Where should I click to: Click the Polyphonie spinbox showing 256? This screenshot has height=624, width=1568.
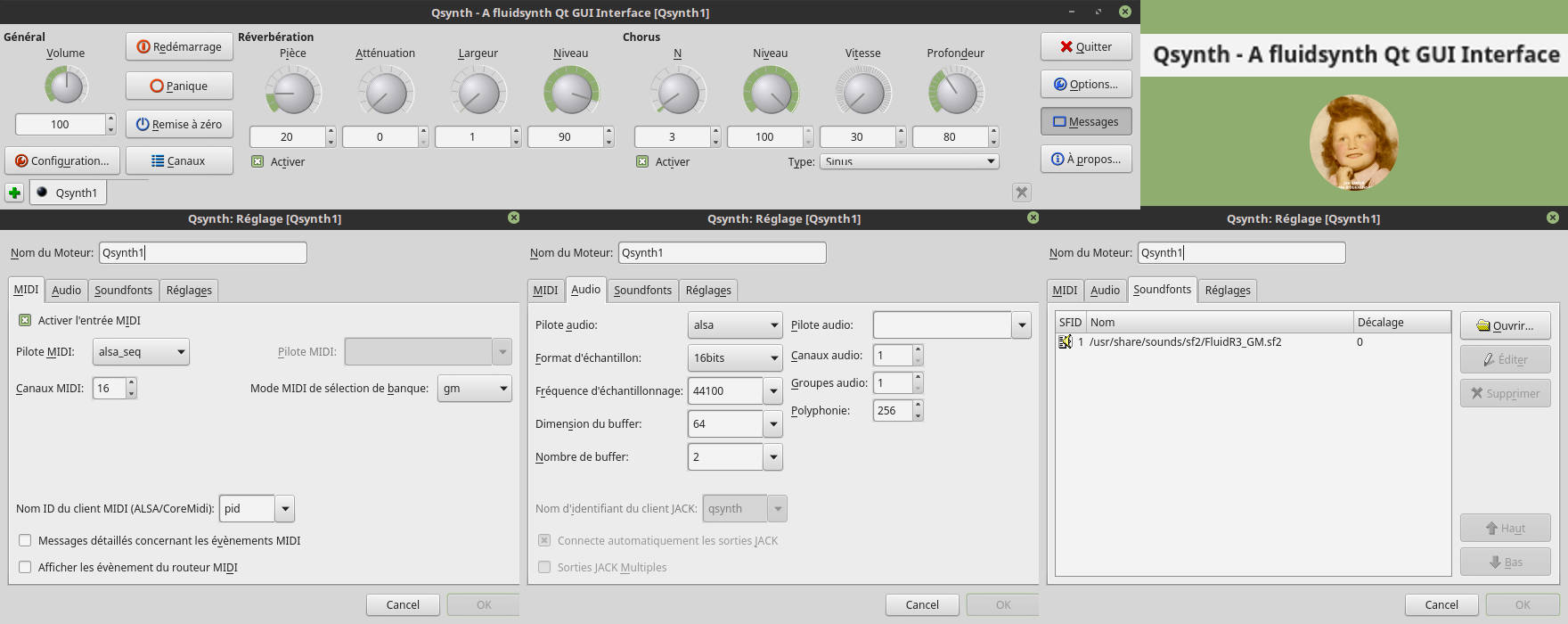pyautogui.click(x=898, y=410)
